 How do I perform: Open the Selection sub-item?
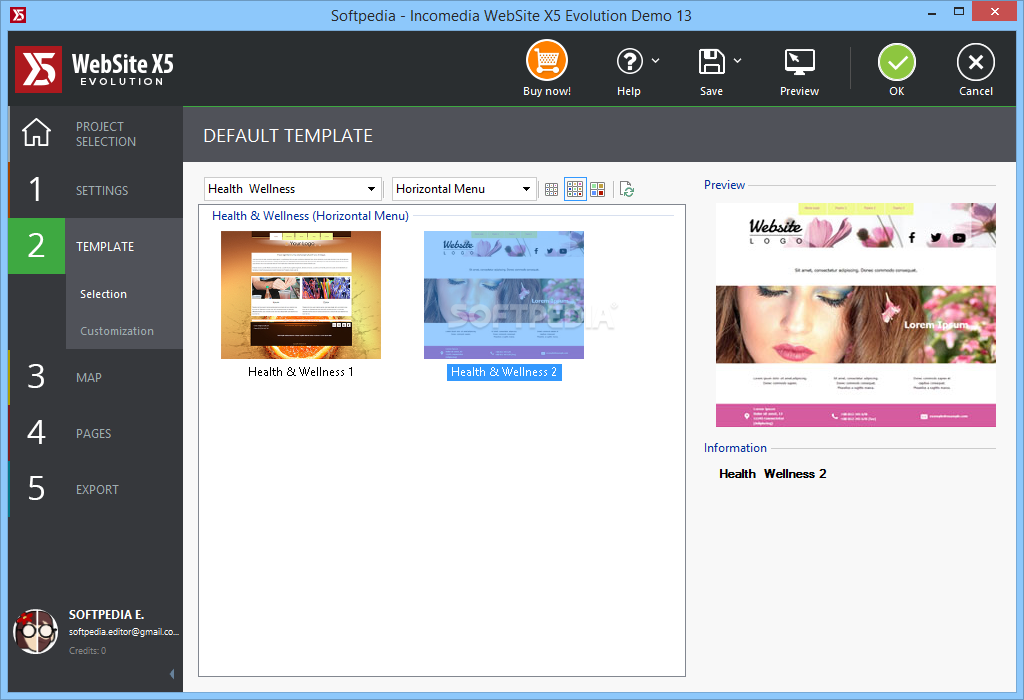(x=103, y=294)
